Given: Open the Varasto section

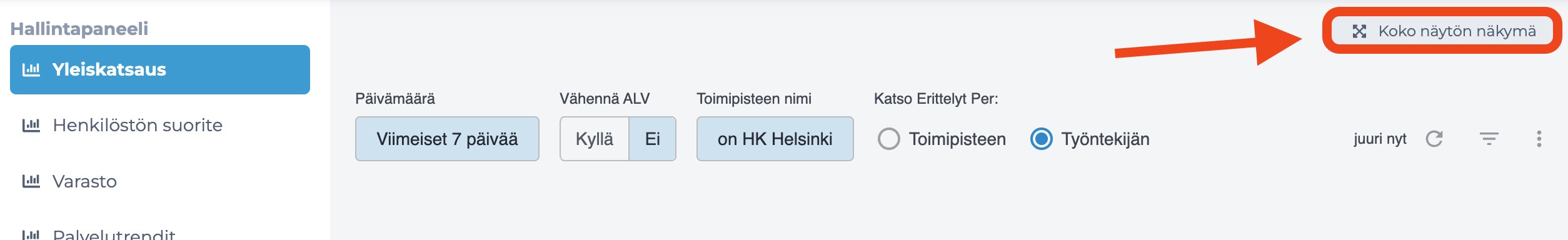Looking at the screenshot, I should pos(84,181).
